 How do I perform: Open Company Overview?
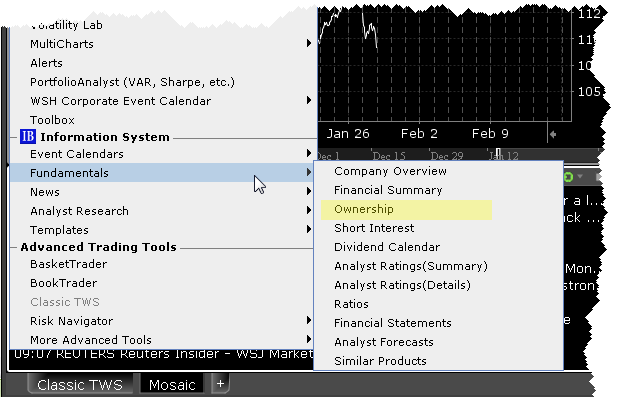click(x=390, y=171)
